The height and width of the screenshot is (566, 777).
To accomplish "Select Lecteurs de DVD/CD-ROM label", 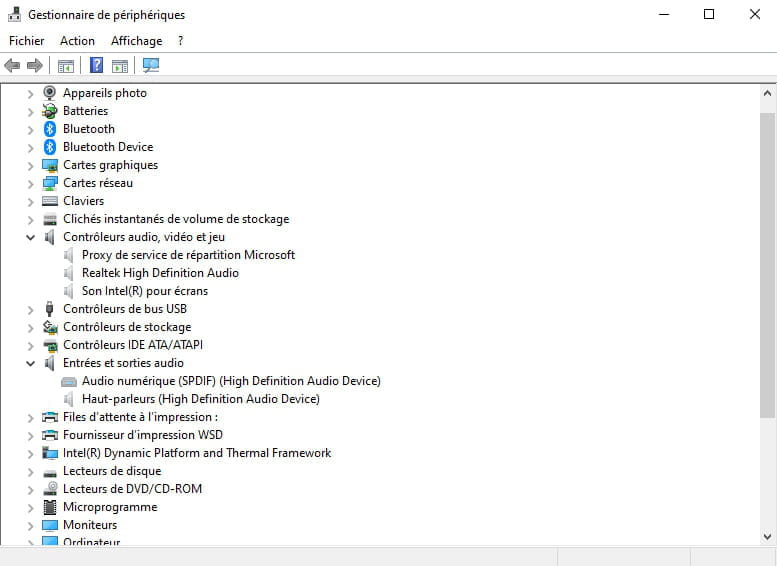I will point(132,489).
